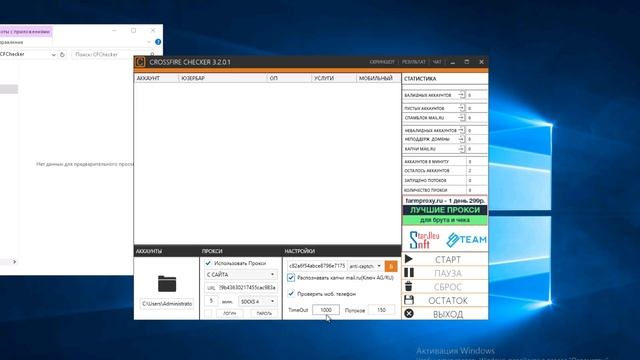
Task: Toggle Использовать Прокси checkbox
Action: click(x=208, y=263)
